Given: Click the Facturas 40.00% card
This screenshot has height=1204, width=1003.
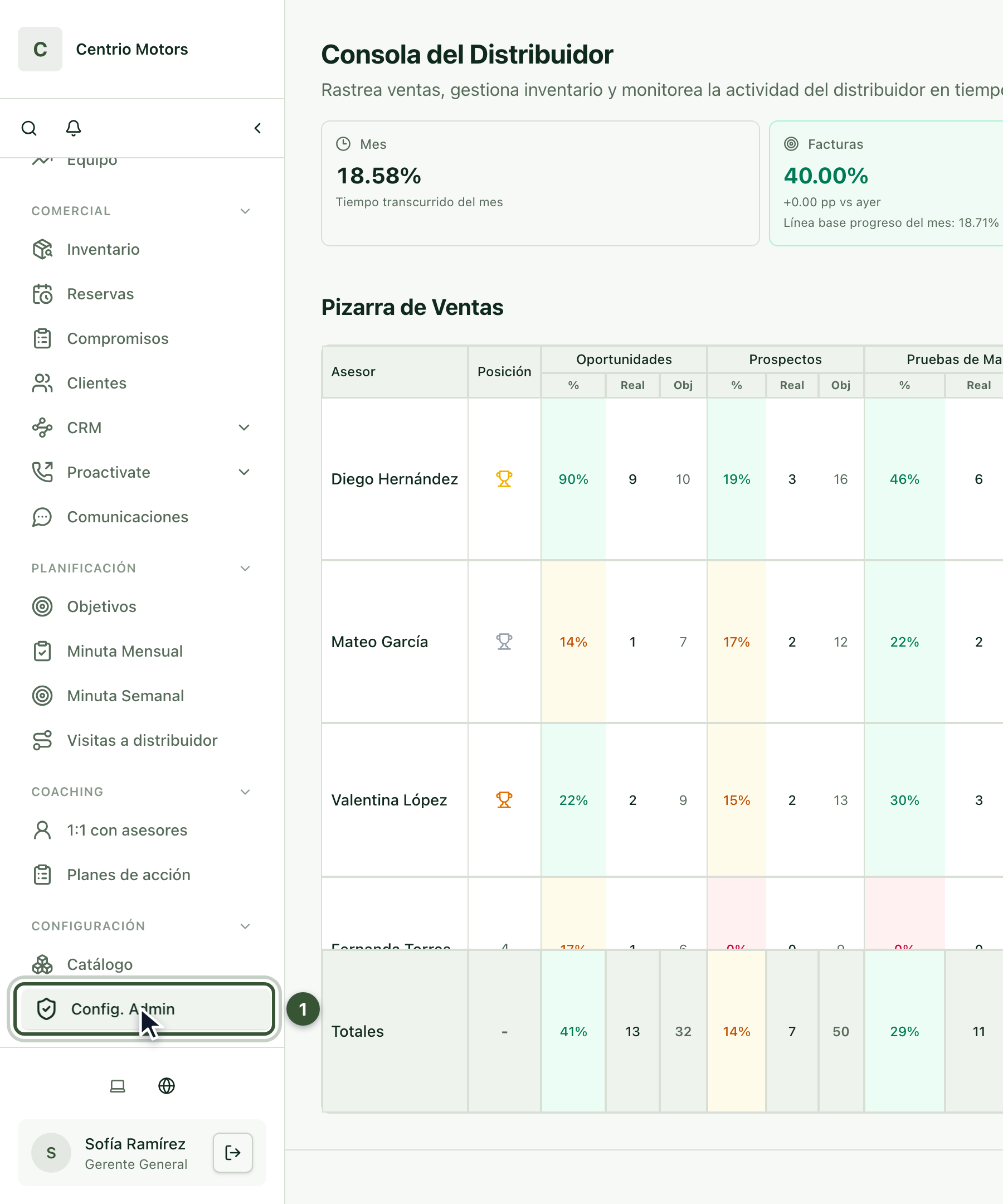Looking at the screenshot, I should [x=887, y=183].
